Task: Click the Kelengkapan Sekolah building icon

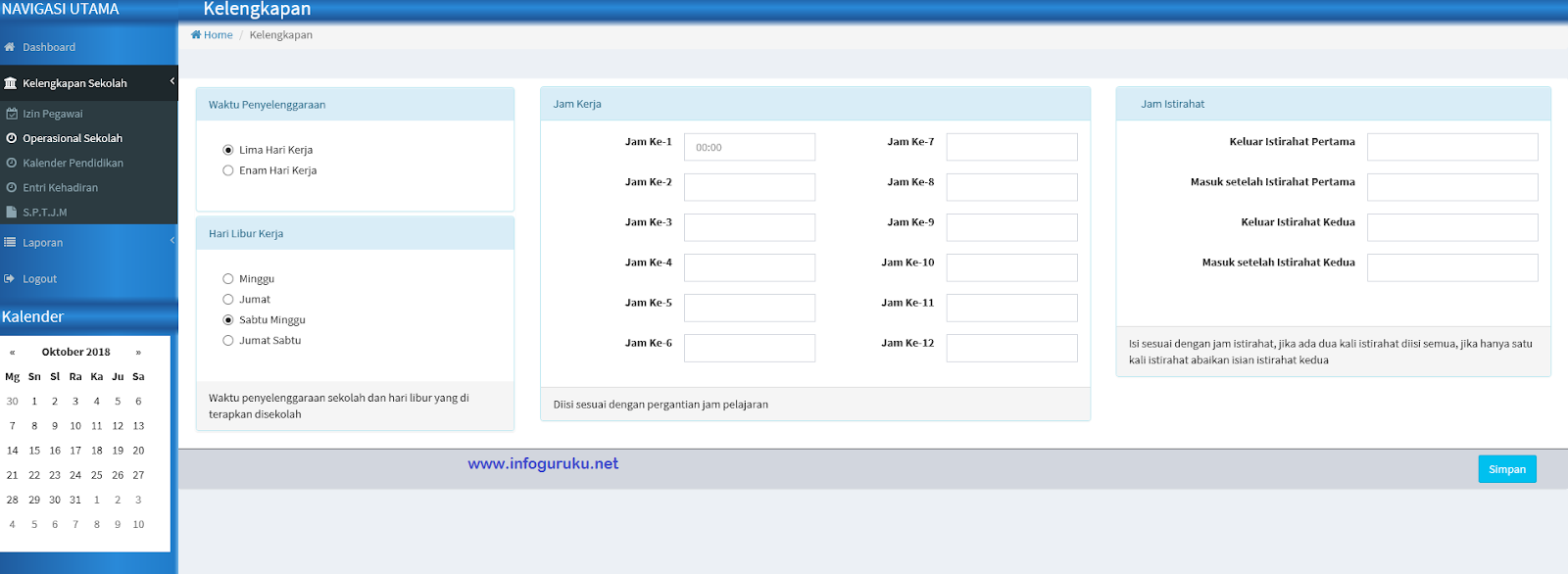Action: click(x=10, y=83)
